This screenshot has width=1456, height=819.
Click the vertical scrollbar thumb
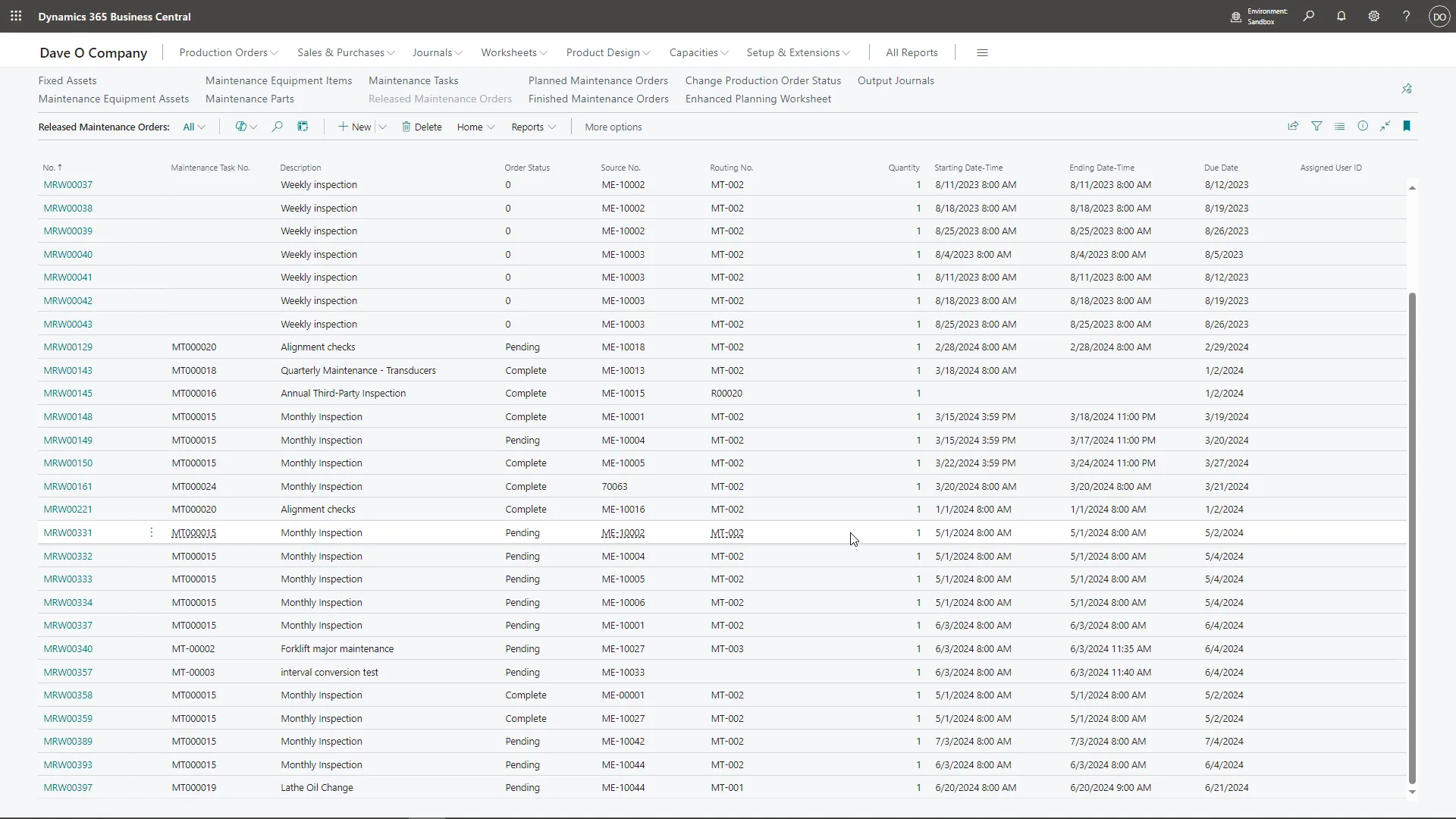pyautogui.click(x=1412, y=538)
